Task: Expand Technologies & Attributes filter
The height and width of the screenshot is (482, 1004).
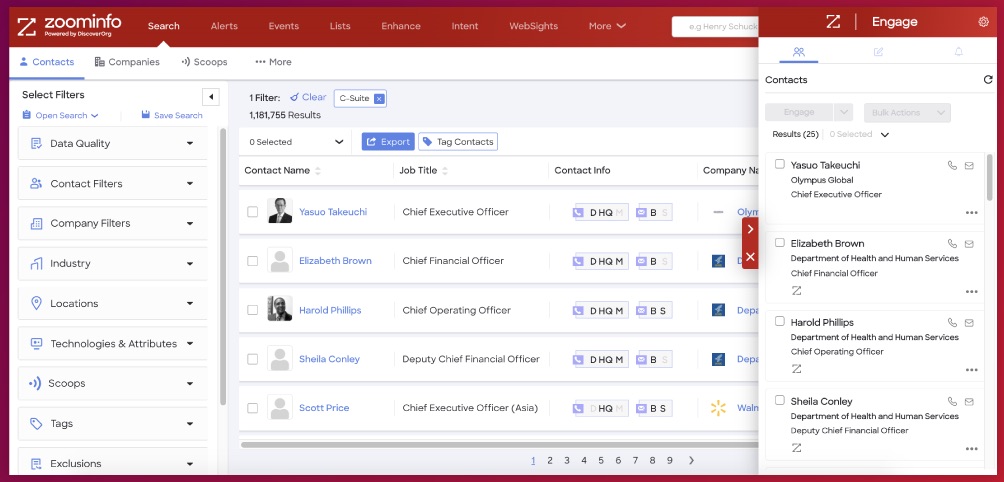Action: (x=113, y=344)
